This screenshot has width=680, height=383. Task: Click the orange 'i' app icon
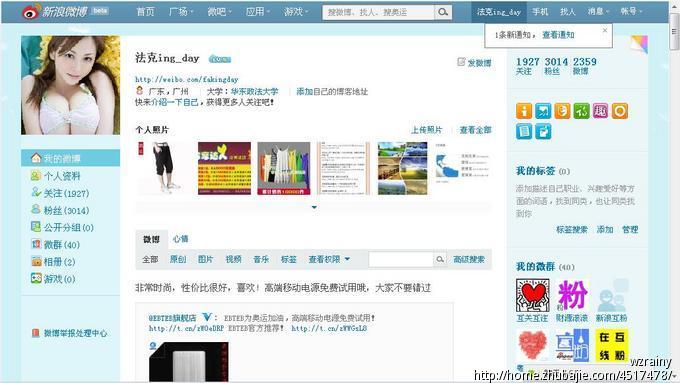click(524, 111)
